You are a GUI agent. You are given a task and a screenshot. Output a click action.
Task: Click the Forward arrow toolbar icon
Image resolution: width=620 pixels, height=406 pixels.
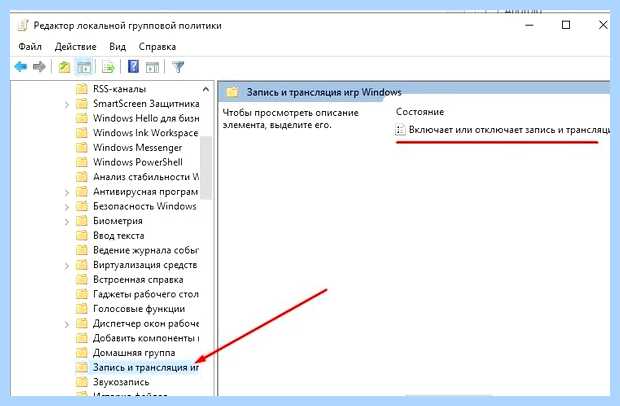point(39,67)
